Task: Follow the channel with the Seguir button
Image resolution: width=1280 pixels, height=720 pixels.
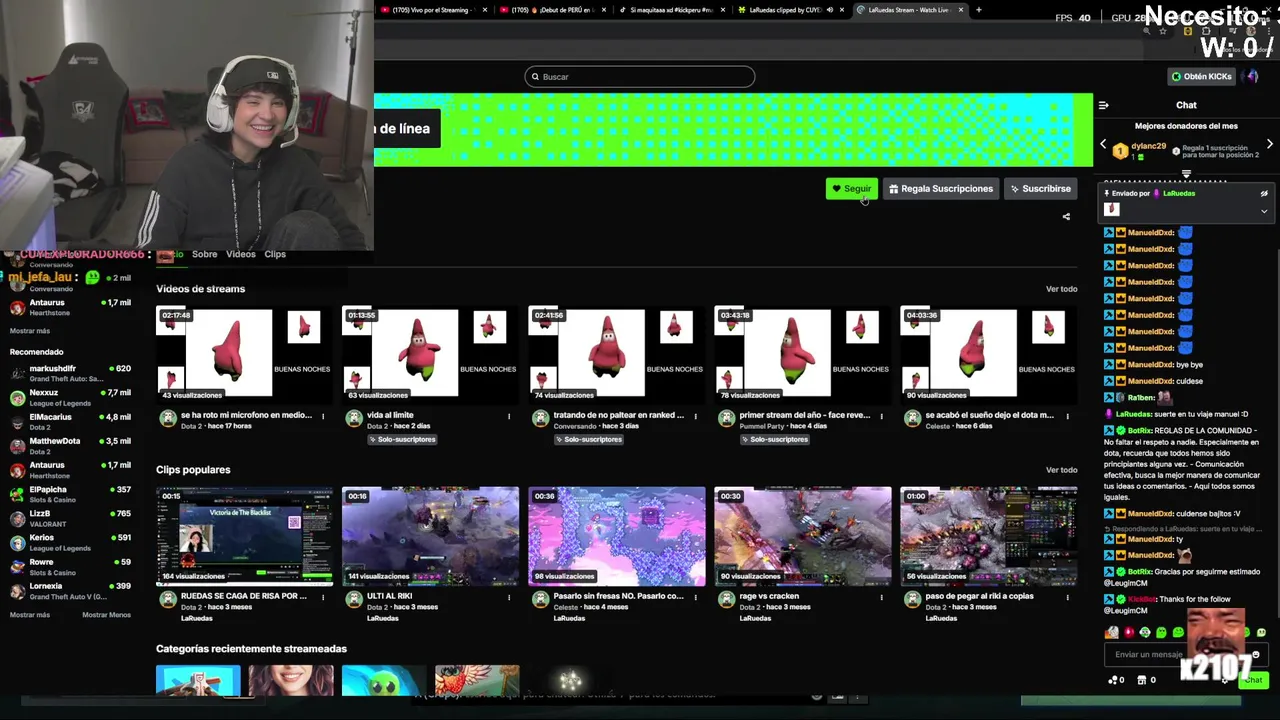Action: pyautogui.click(x=852, y=188)
